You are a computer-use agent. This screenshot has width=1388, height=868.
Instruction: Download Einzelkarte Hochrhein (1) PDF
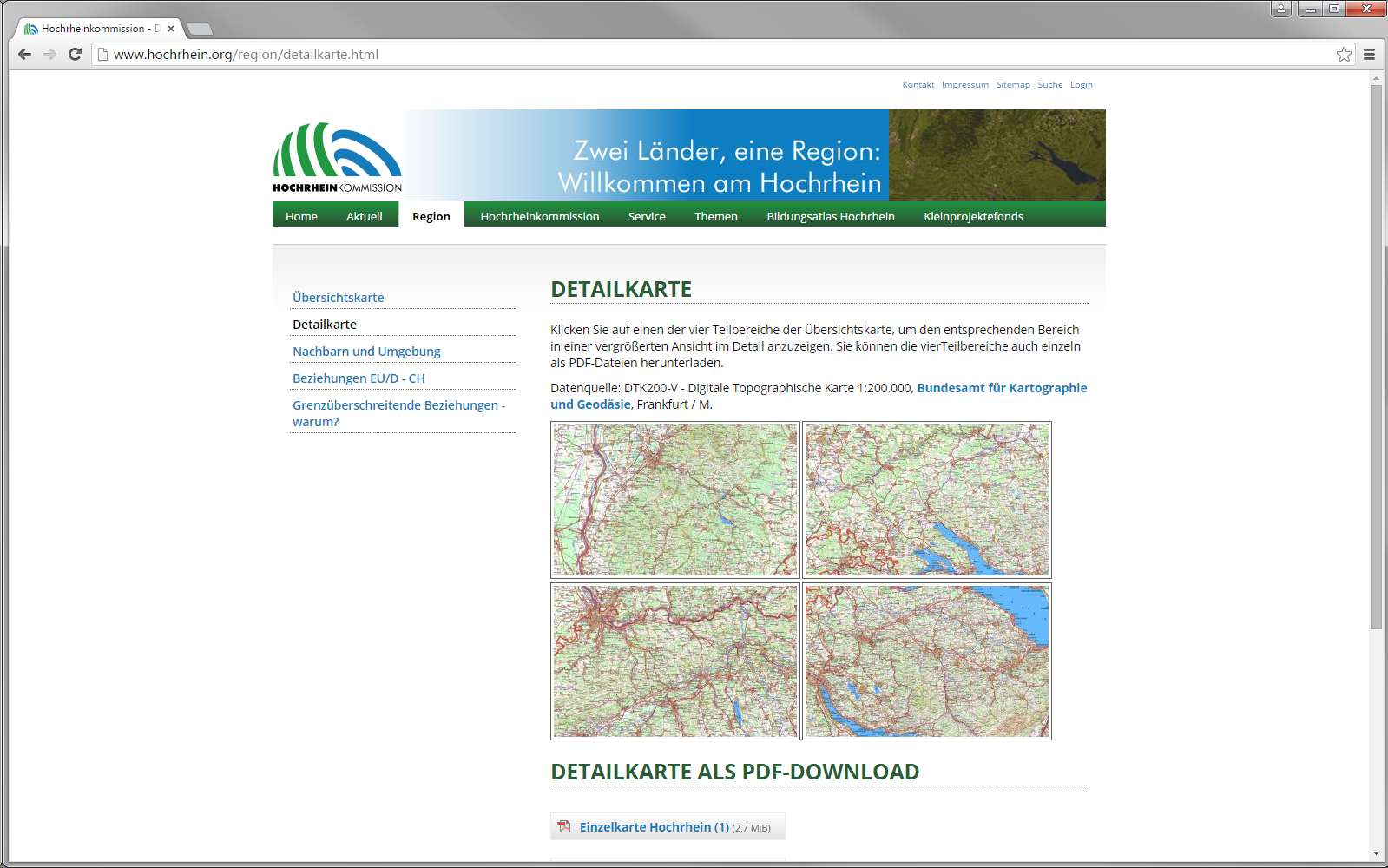coord(654,827)
